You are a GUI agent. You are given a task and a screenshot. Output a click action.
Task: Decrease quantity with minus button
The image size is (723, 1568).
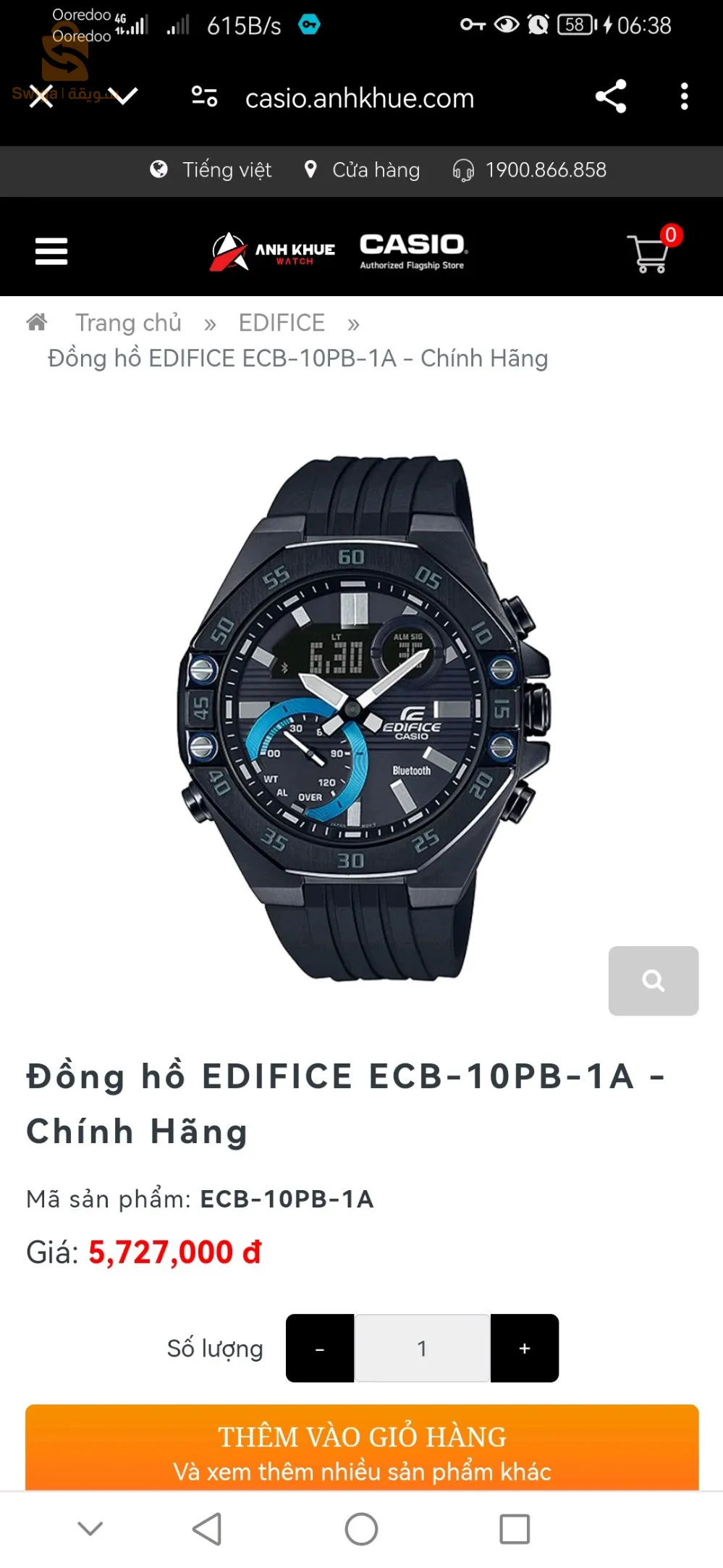point(320,1348)
